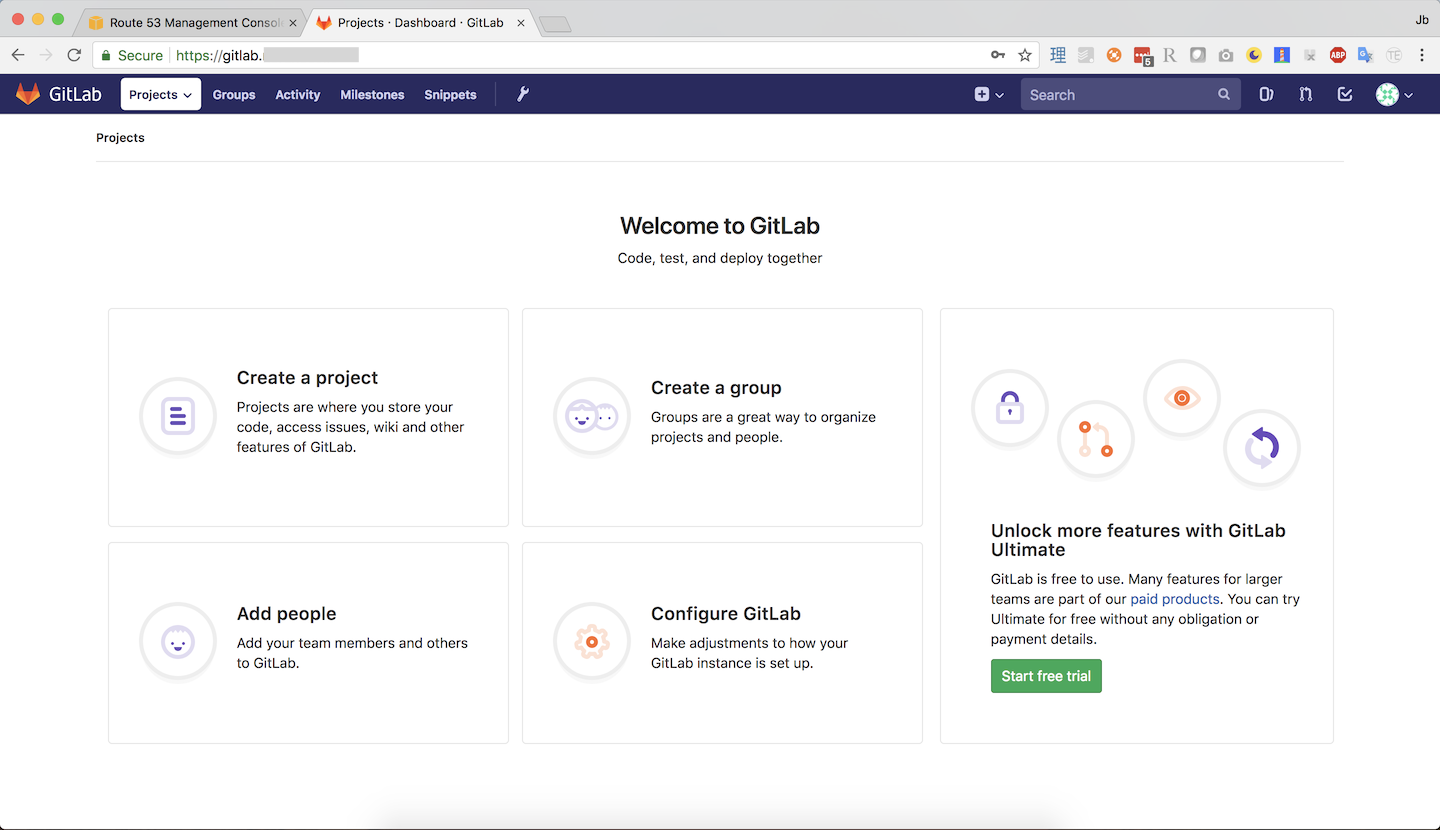The image size is (1440, 830).
Task: Open the Create a project card
Action: tap(308, 417)
